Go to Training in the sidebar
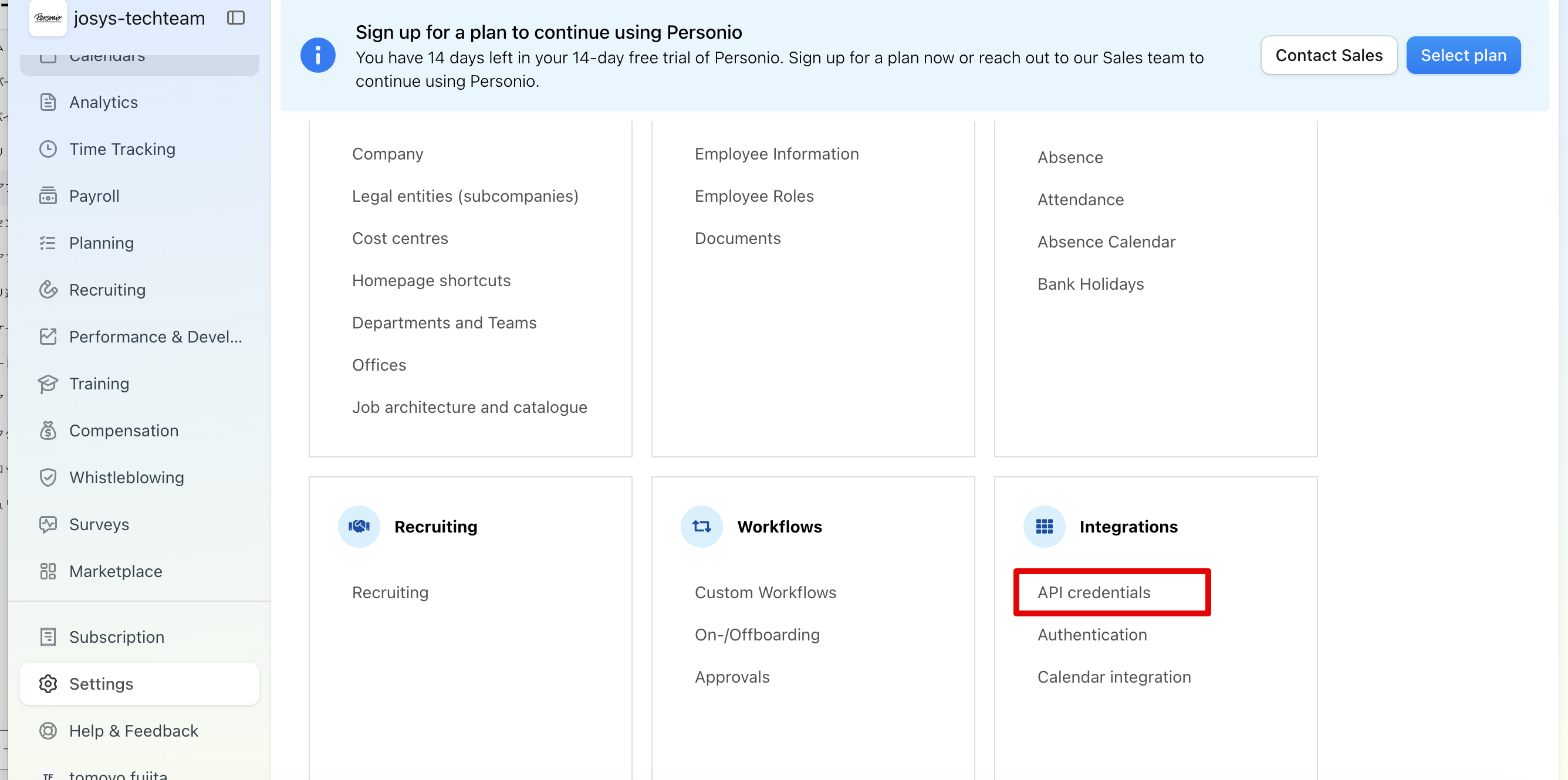1568x780 pixels. pyautogui.click(x=99, y=384)
